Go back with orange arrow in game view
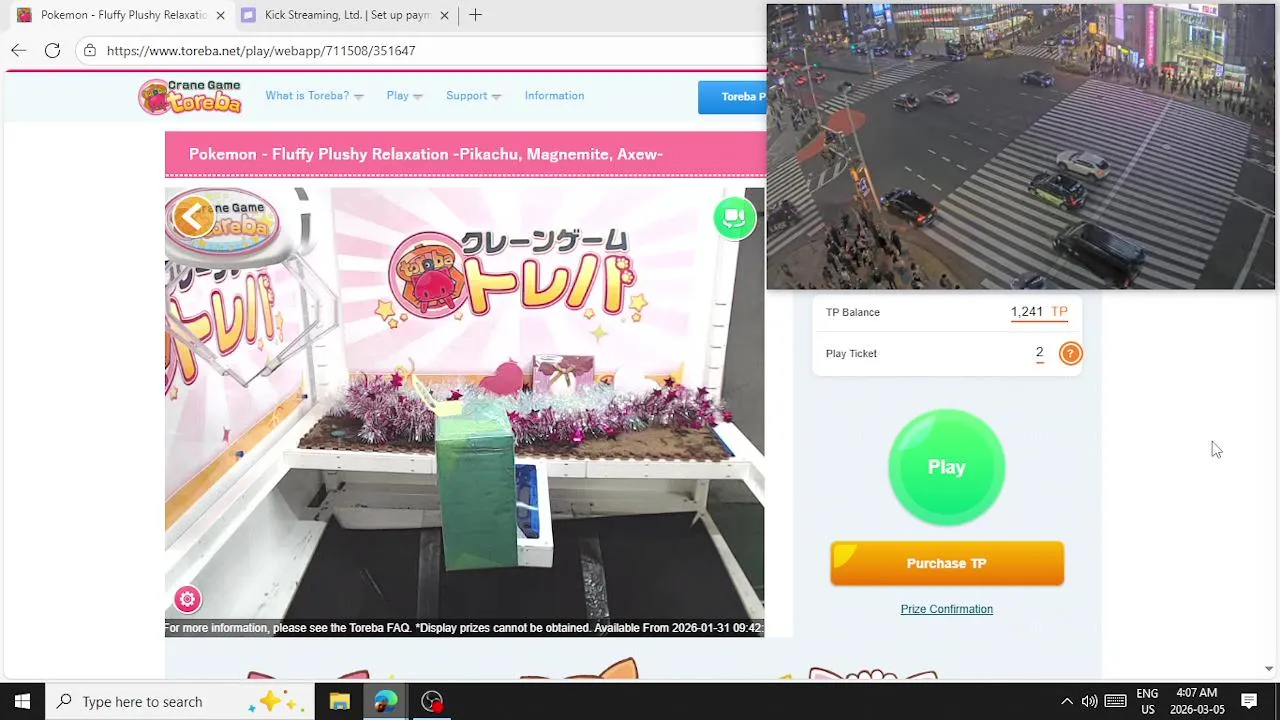Screen dimensions: 1280x720 click(193, 216)
